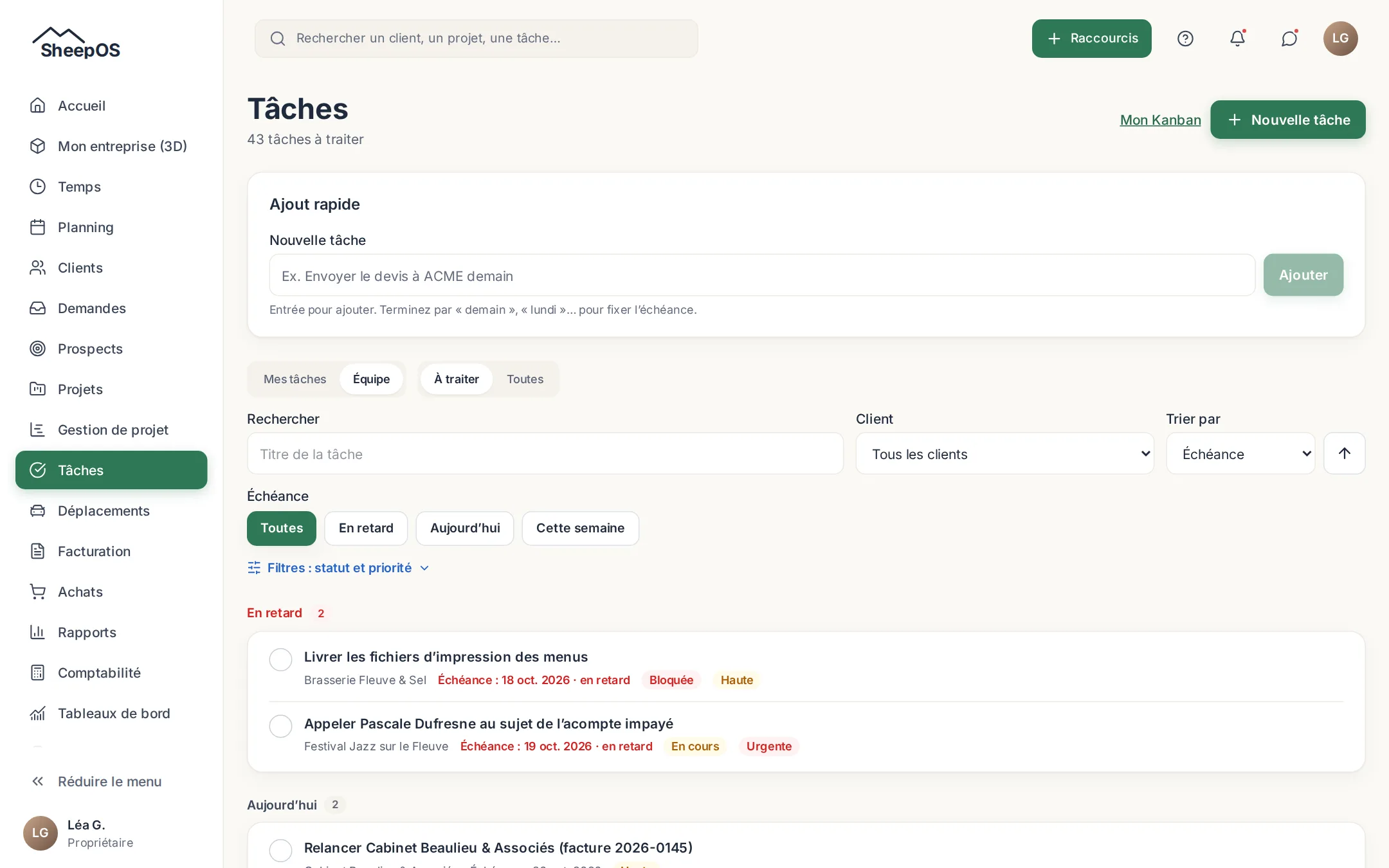Open the 'Mon Kanban' link

pos(1160,120)
